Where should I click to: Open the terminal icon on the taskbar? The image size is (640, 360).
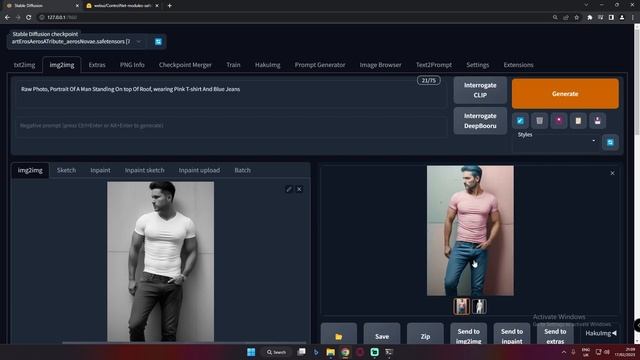pos(389,352)
